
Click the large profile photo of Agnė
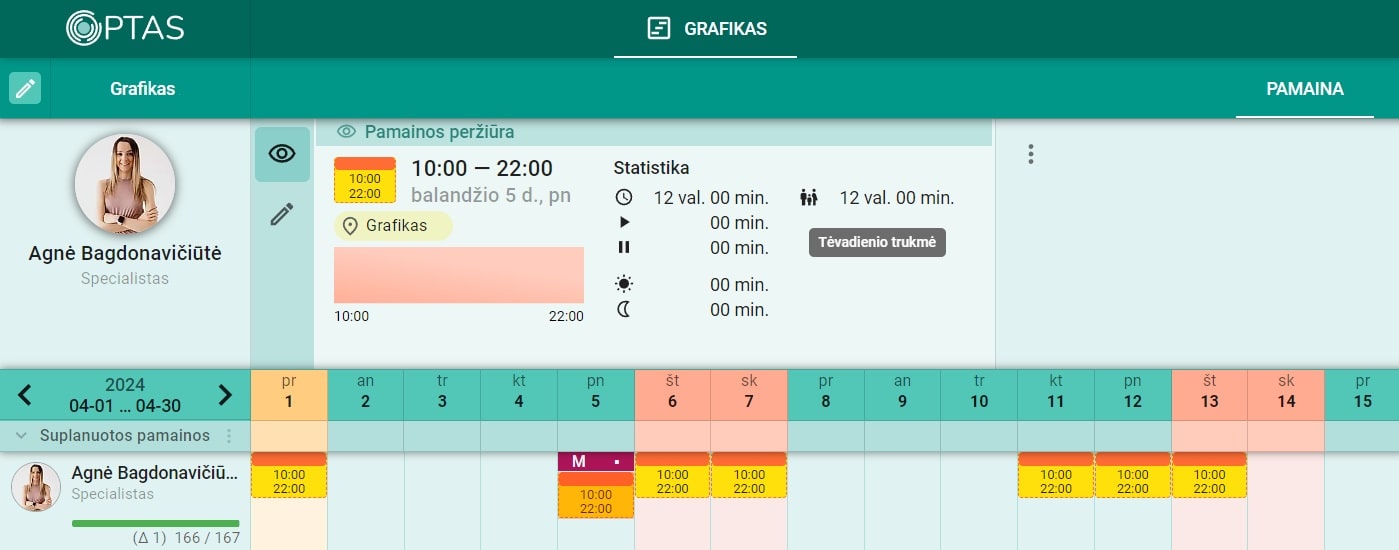[x=125, y=184]
